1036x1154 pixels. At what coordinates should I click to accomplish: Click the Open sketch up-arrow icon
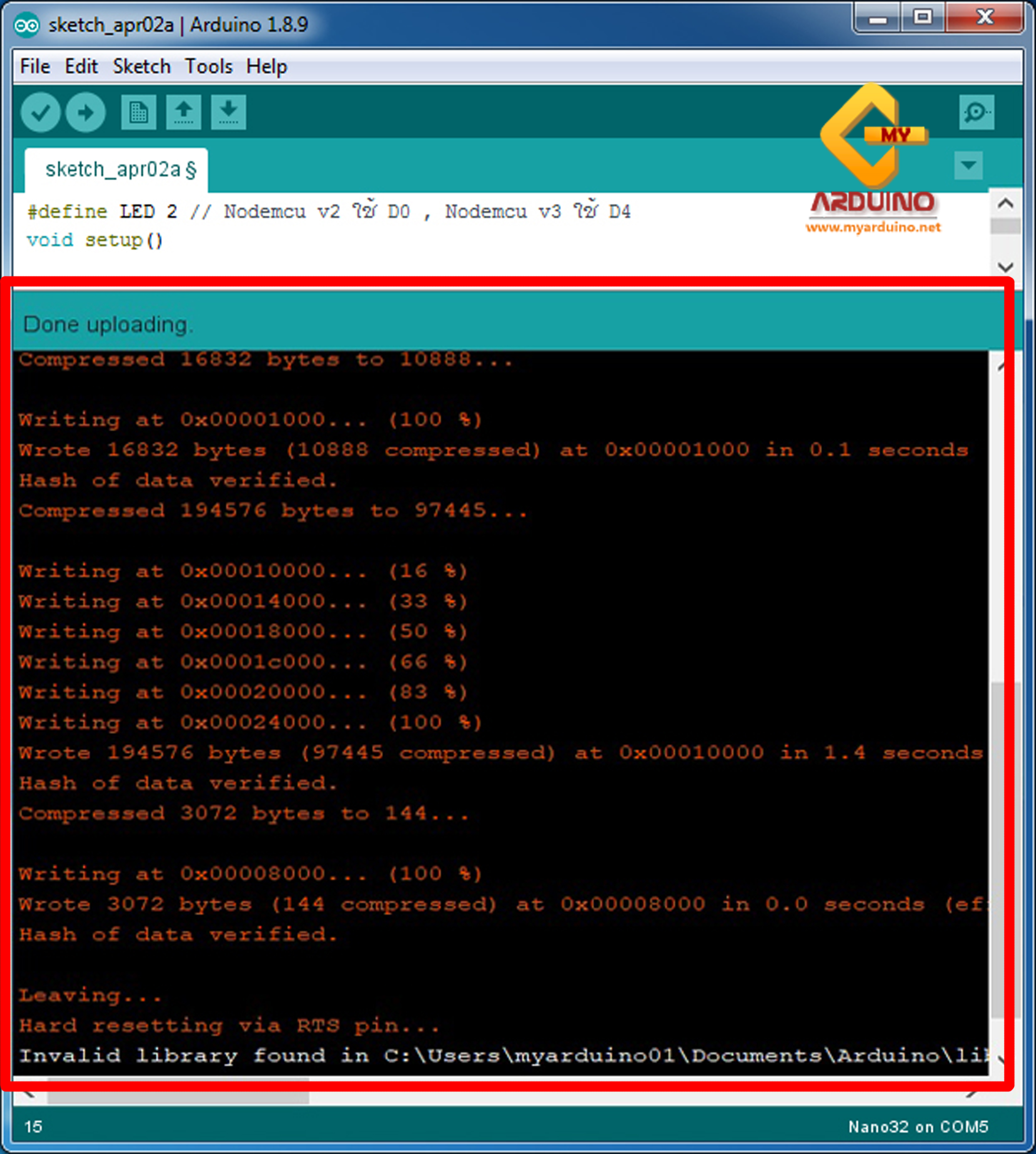tap(183, 112)
